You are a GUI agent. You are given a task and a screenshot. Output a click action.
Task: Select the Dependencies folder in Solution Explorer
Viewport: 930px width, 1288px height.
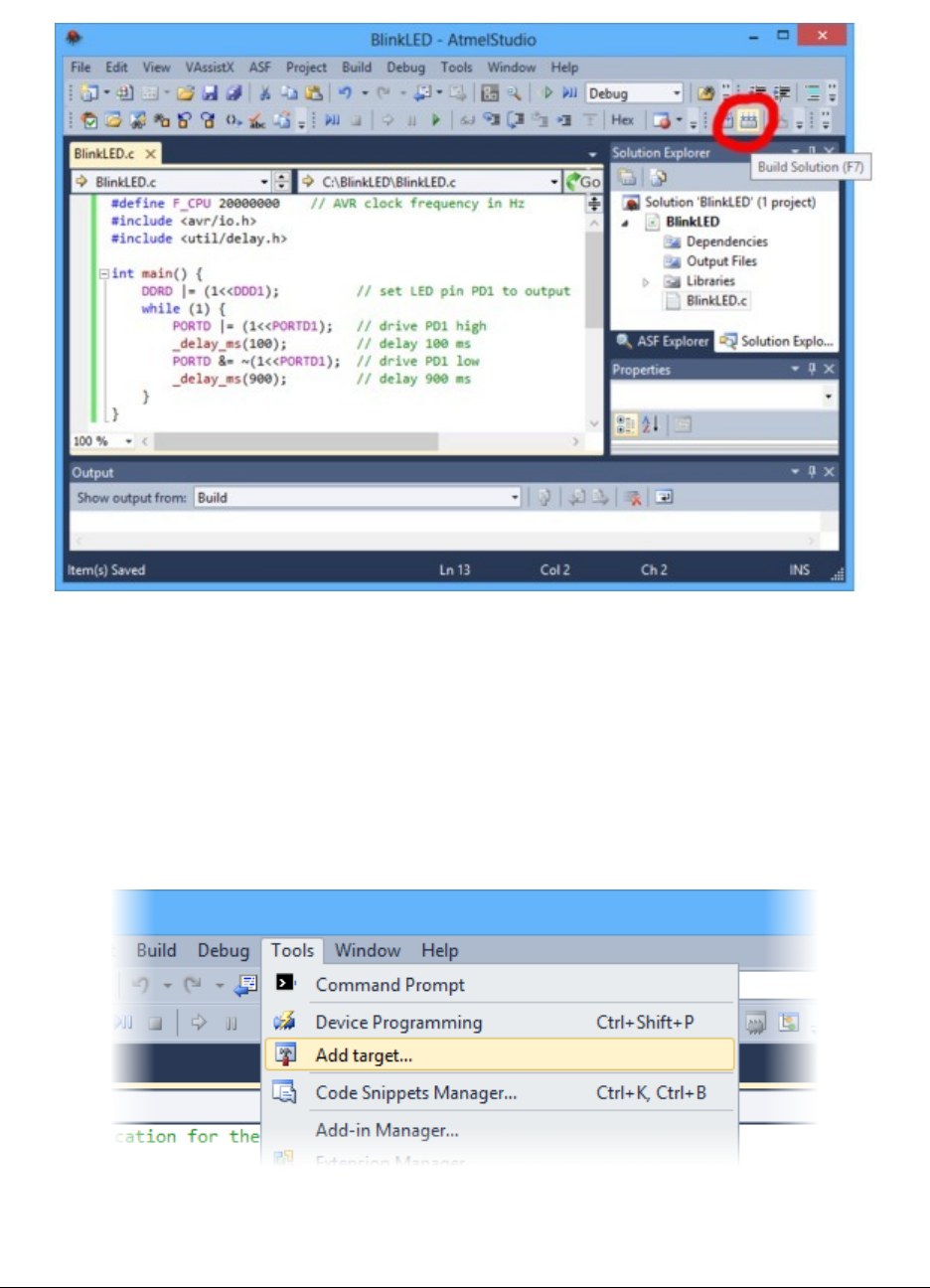pos(726,241)
